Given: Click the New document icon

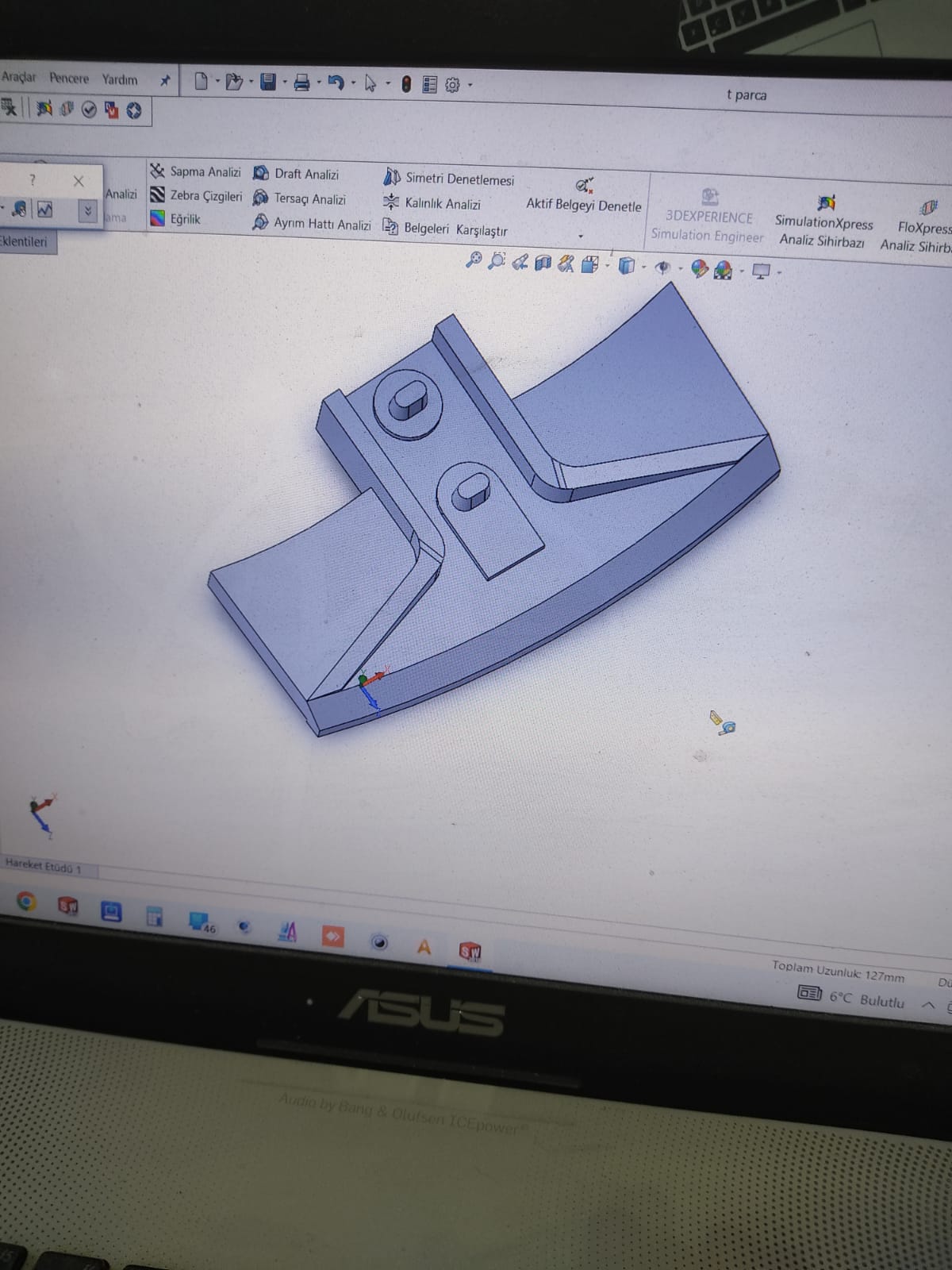Looking at the screenshot, I should point(201,81).
